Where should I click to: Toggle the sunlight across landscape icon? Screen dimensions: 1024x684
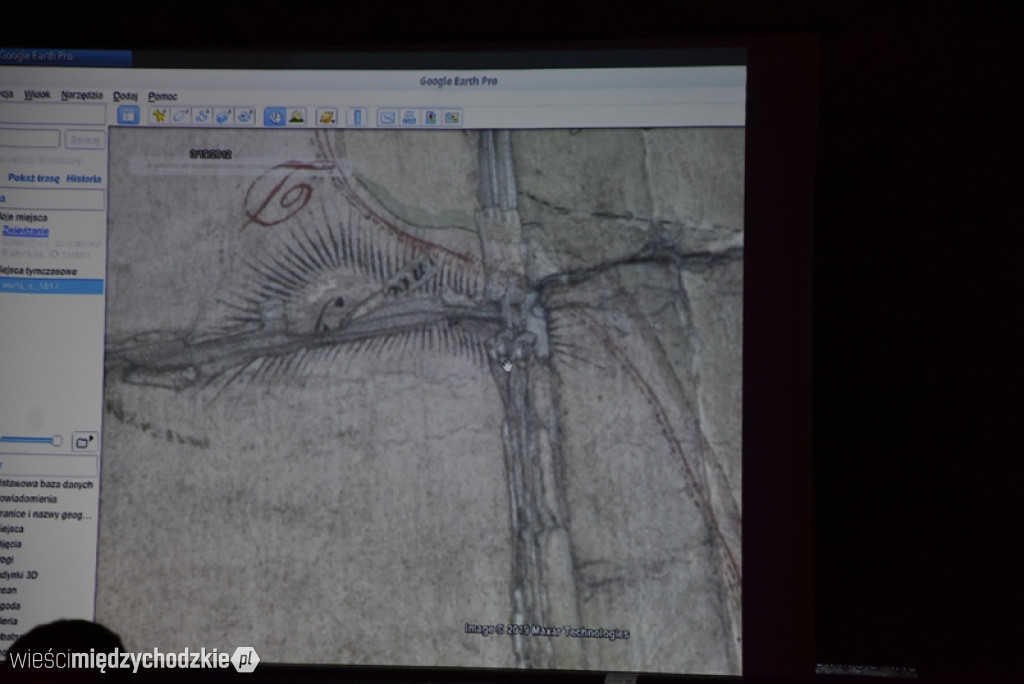(296, 117)
